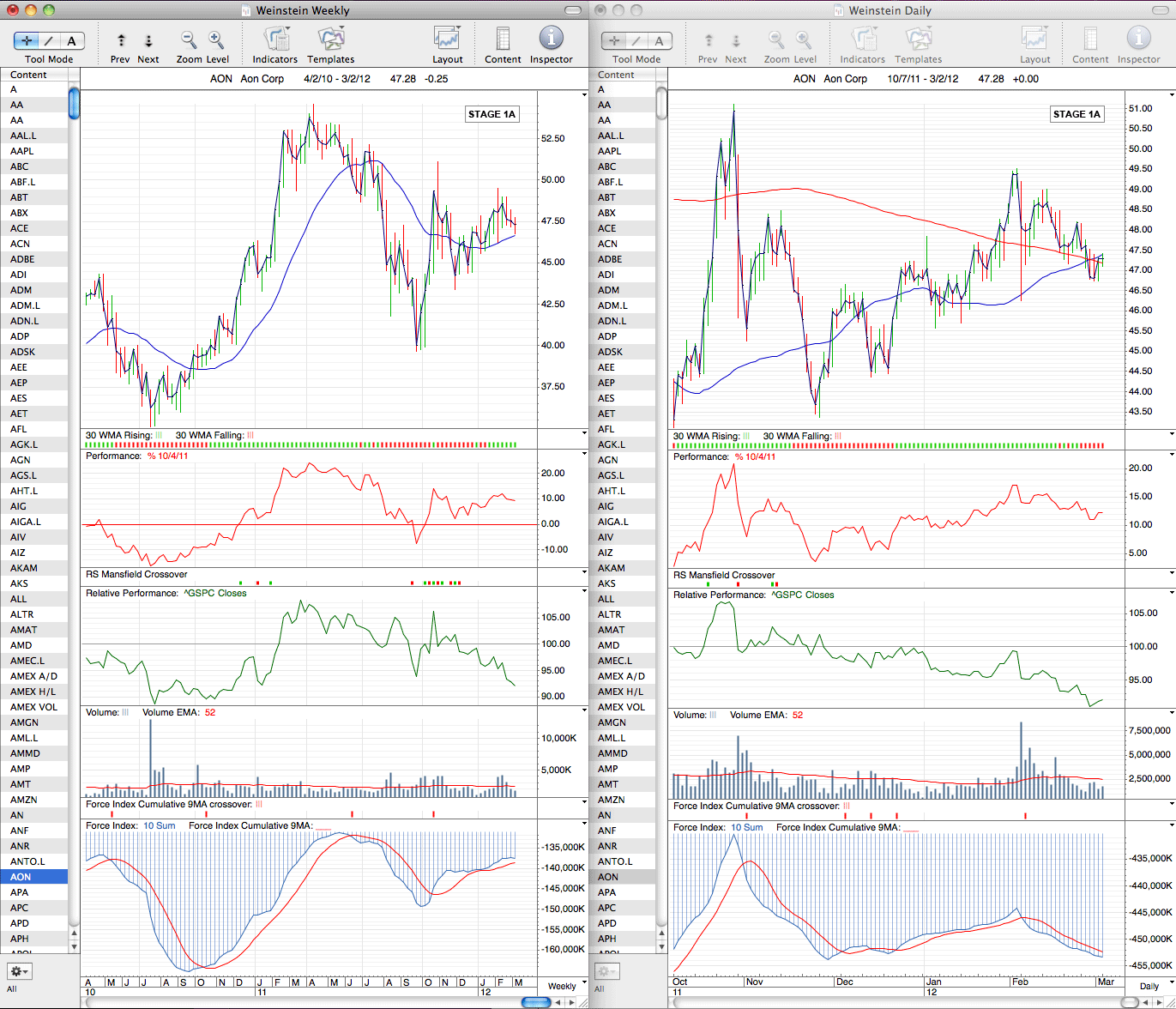Image resolution: width=1176 pixels, height=1009 pixels.
Task: Zoom in on Weinstein Weekly chart
Action: pos(216,39)
